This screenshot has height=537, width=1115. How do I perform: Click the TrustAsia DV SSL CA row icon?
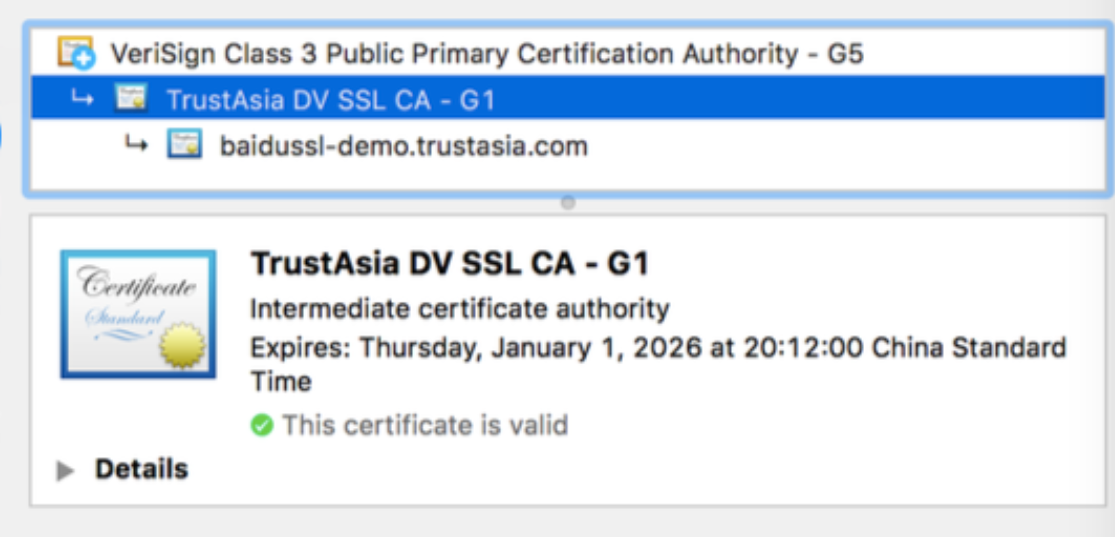point(131,99)
